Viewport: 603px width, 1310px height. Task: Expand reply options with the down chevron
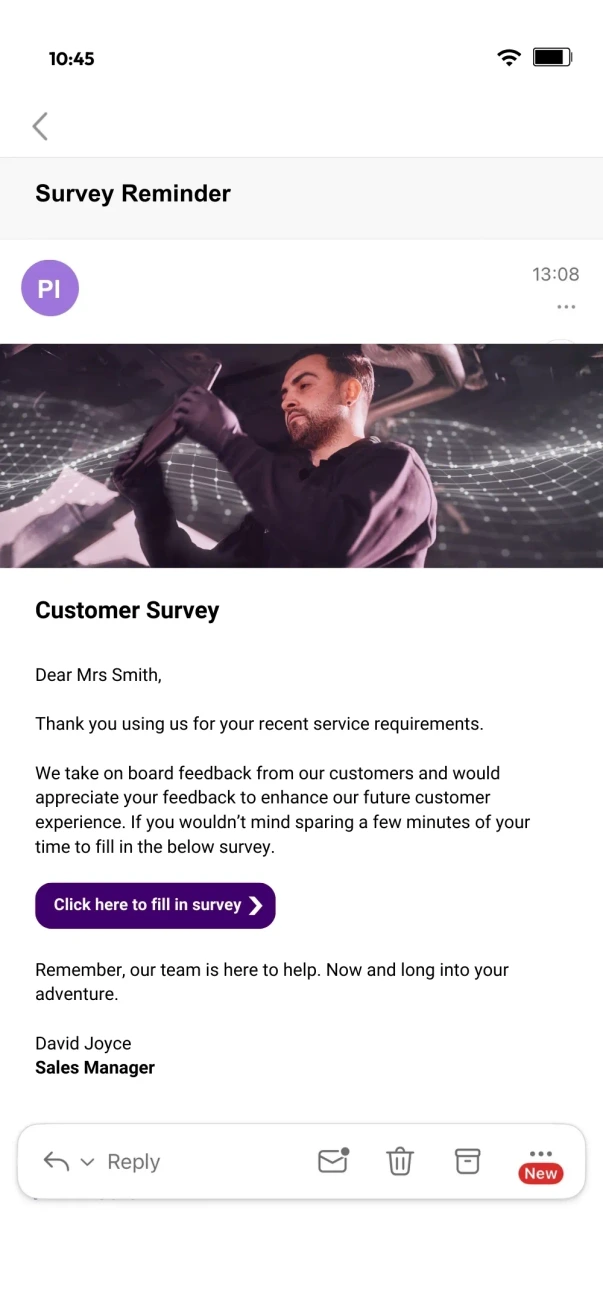pos(87,1162)
